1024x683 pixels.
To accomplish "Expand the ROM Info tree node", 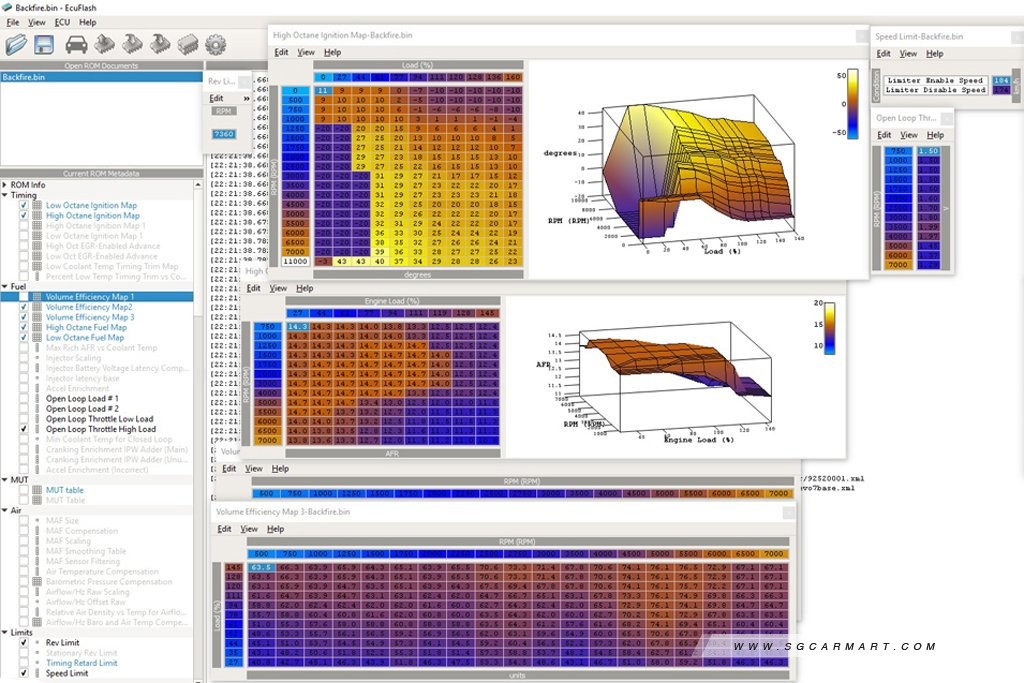I will click(5, 185).
